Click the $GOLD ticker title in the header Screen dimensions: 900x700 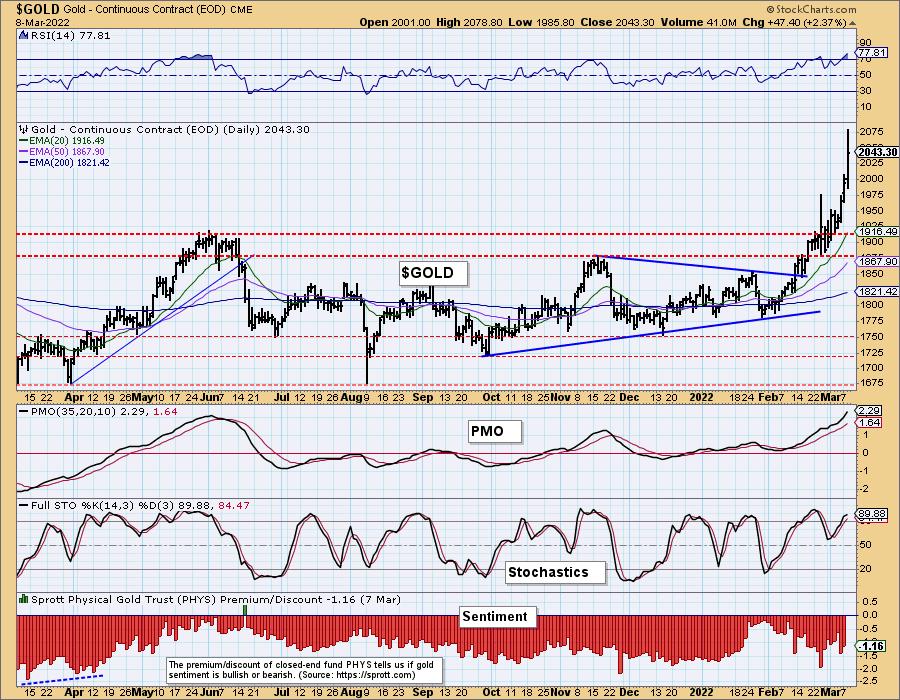(x=38, y=9)
